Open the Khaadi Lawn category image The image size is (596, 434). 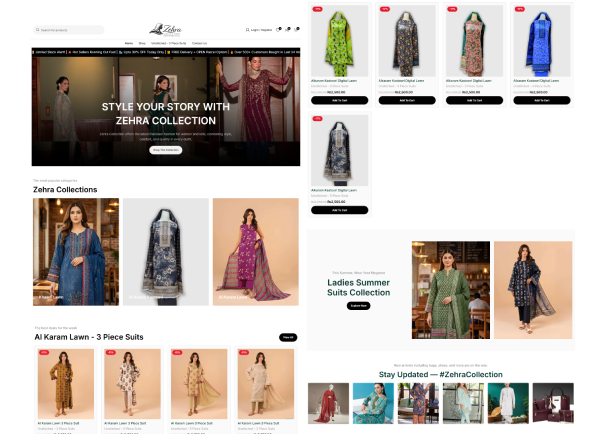coord(76,252)
